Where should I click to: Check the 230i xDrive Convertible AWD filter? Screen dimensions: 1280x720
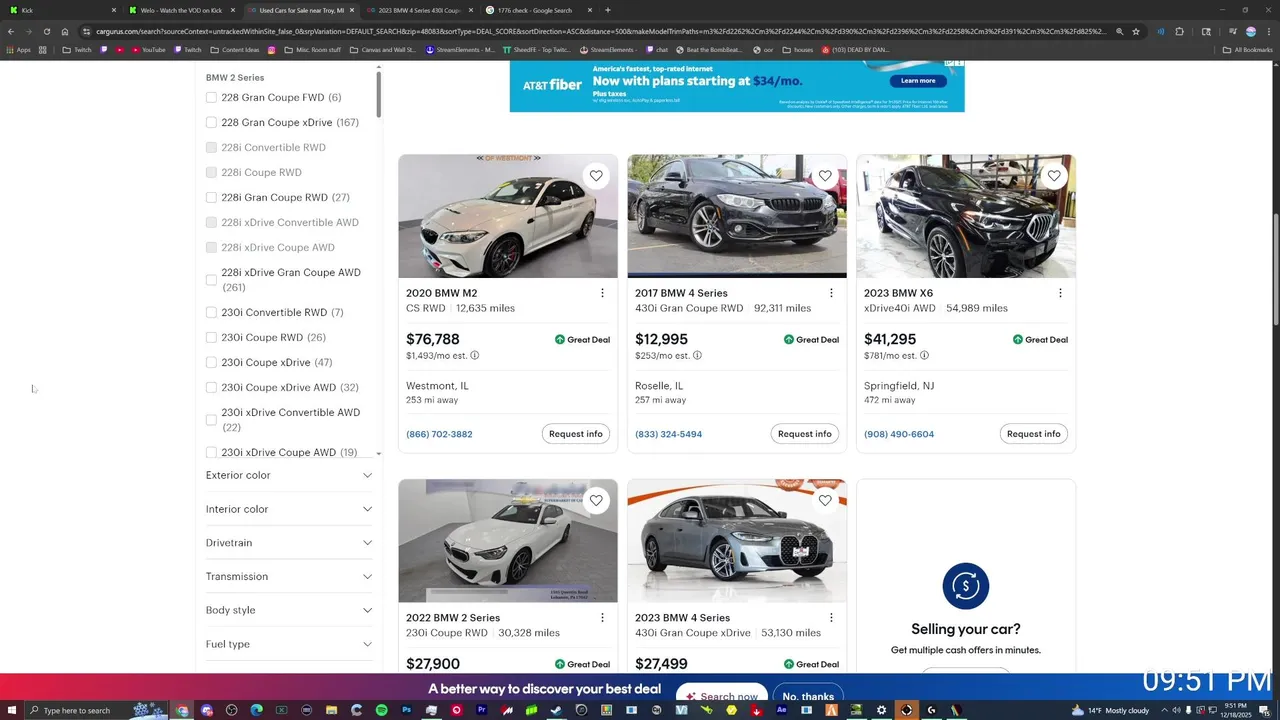click(211, 420)
